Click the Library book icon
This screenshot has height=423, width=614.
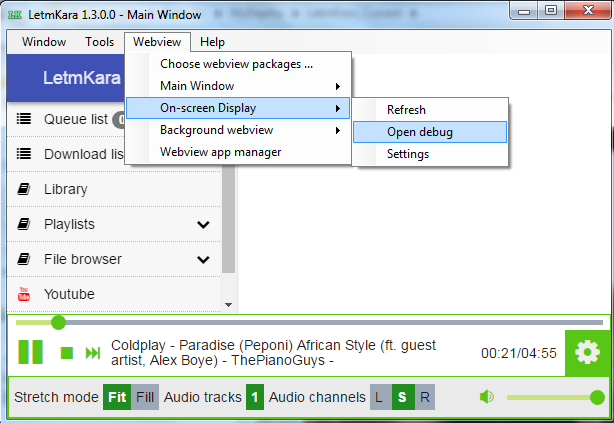24,189
